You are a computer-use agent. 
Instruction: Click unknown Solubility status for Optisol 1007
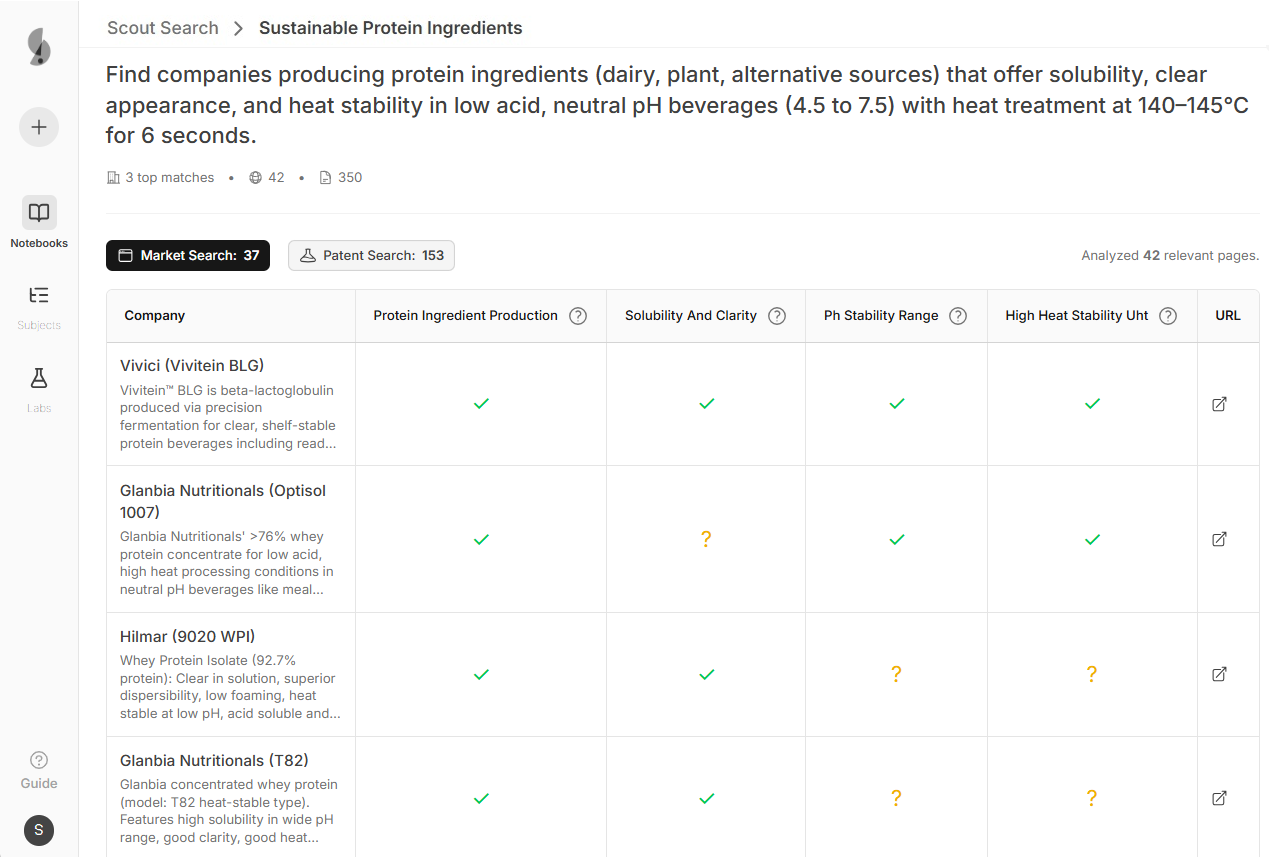(706, 539)
